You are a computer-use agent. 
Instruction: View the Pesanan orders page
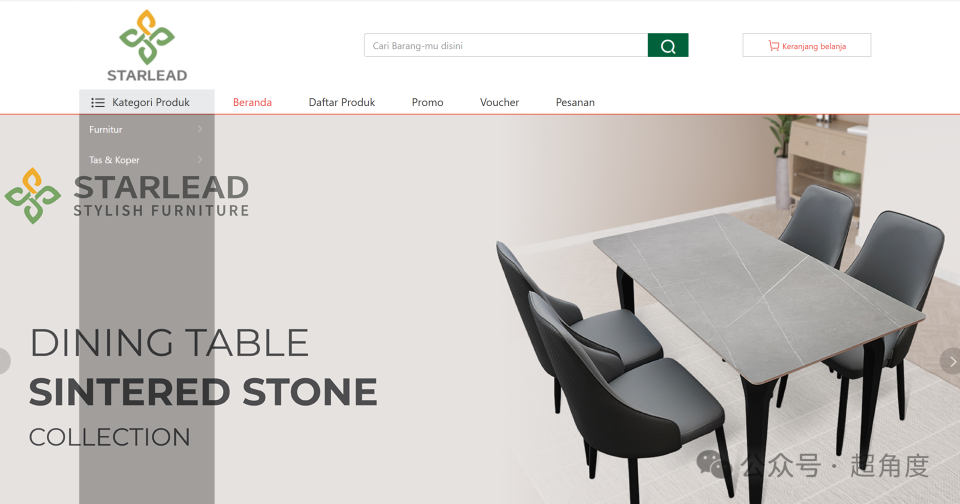(575, 102)
